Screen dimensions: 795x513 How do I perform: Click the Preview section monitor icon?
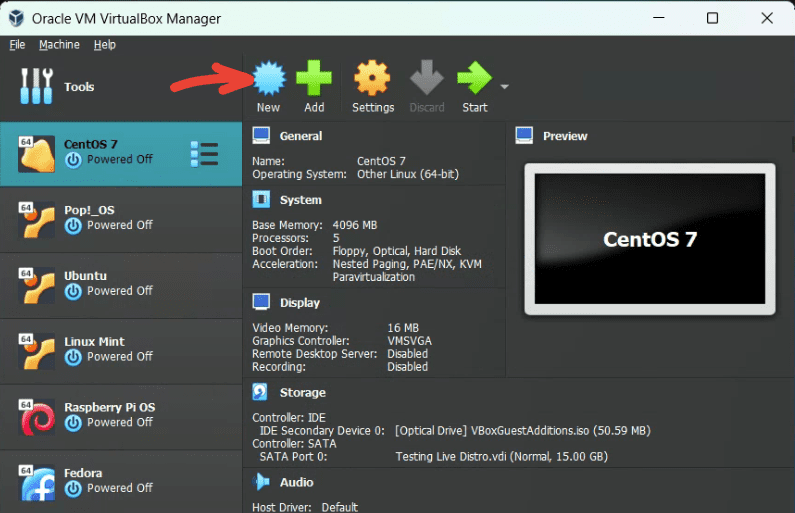click(524, 136)
